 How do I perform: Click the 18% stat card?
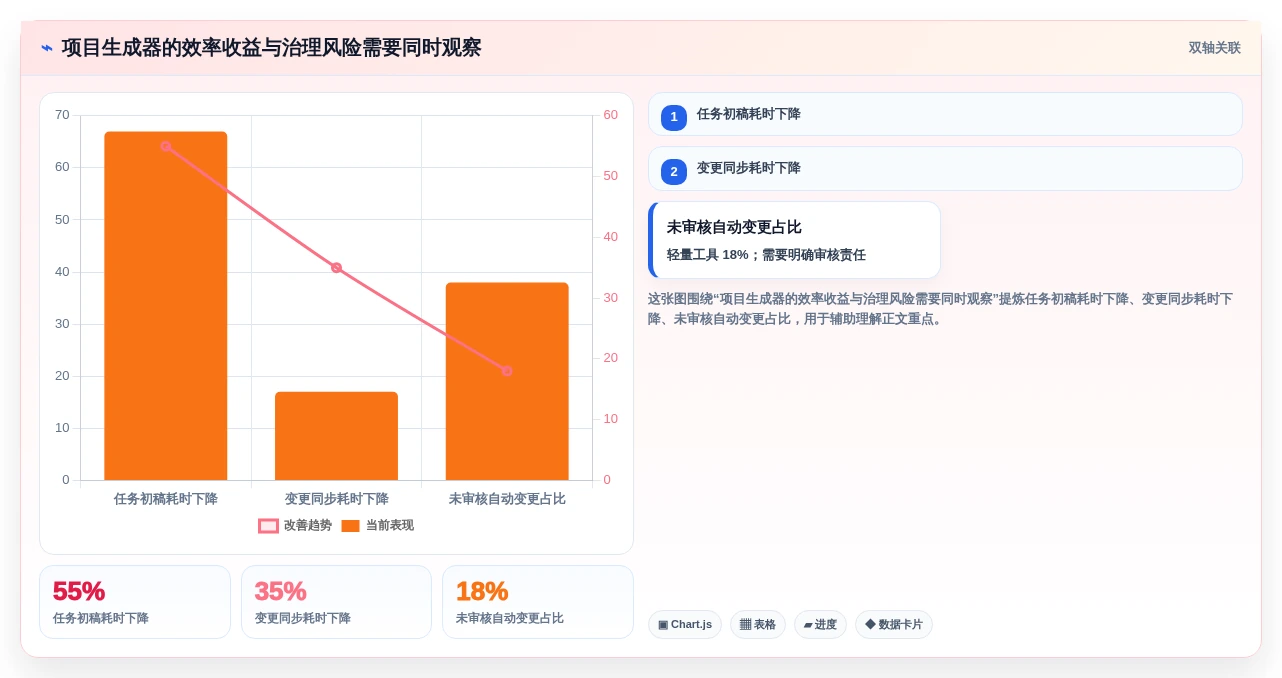pyautogui.click(x=538, y=602)
